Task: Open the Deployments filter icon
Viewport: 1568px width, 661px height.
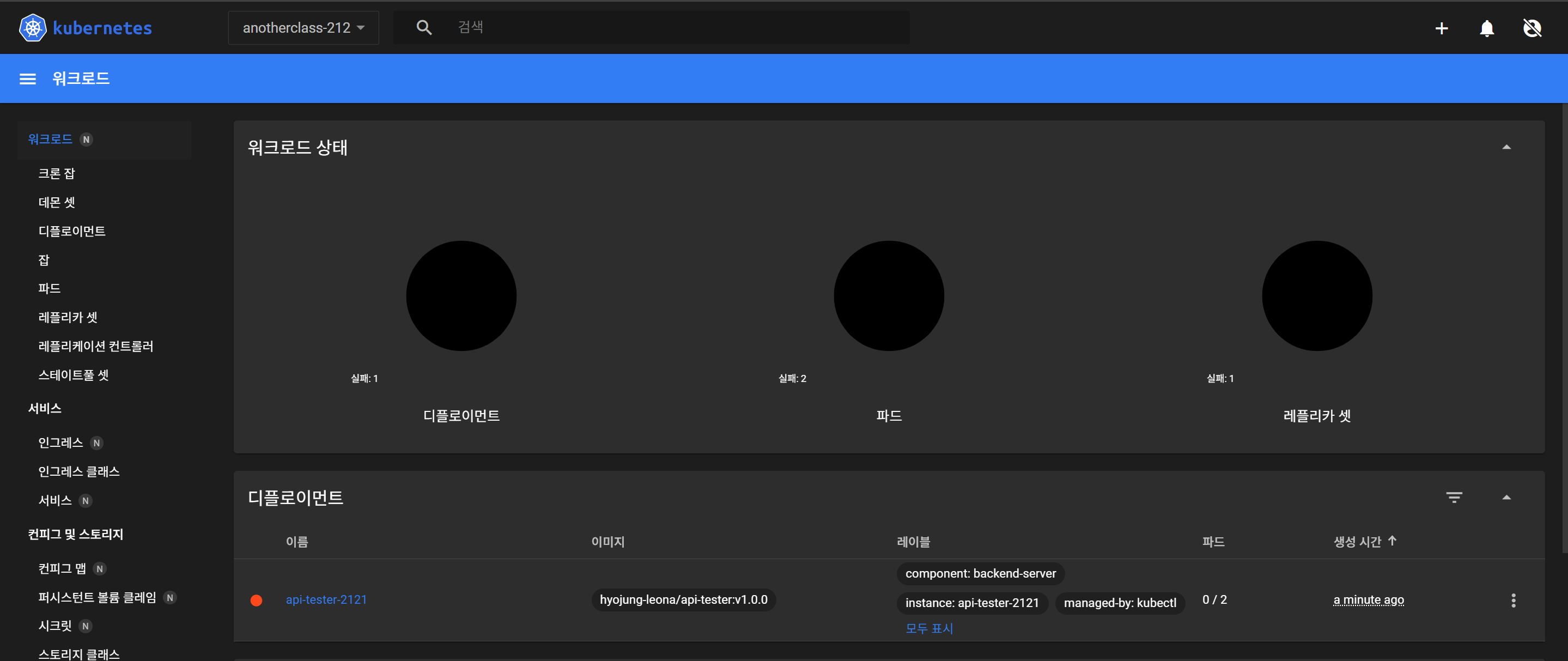Action: pos(1454,498)
